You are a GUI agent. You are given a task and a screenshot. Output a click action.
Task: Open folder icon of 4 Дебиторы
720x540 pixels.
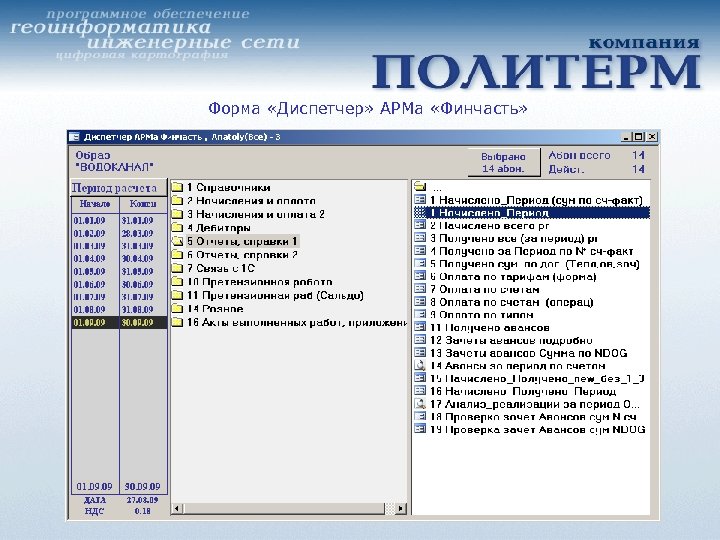177,227
